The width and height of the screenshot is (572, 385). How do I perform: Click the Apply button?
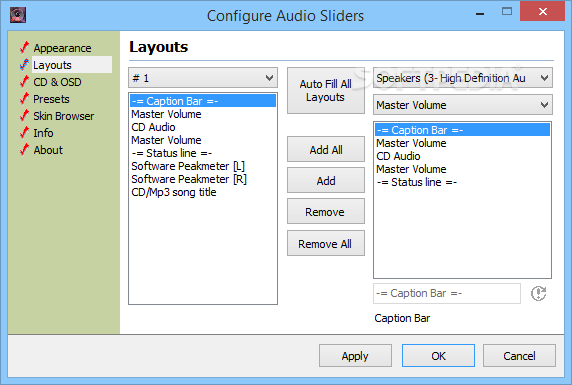tap(355, 356)
